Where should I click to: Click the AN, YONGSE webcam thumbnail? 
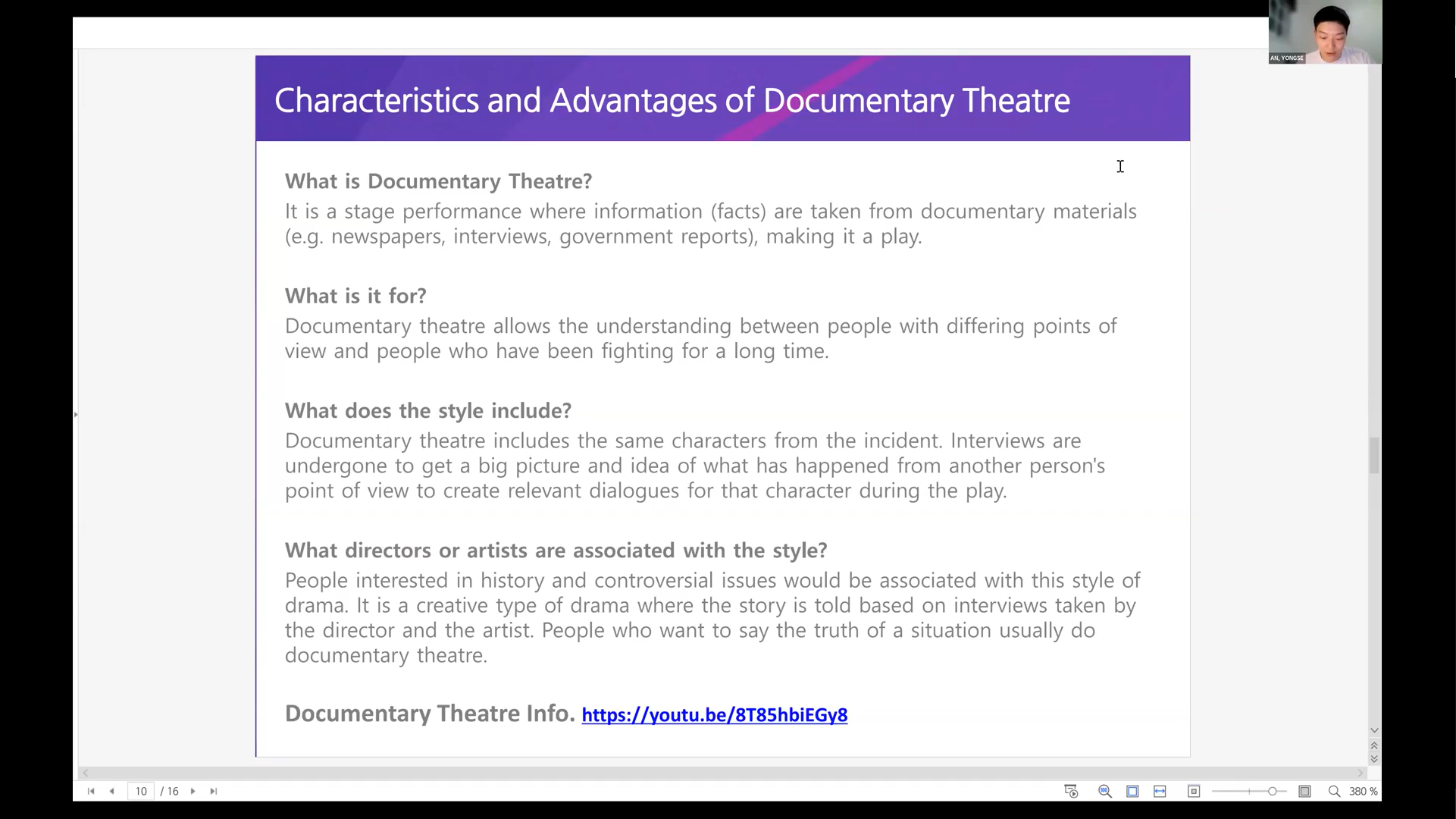point(1325,32)
